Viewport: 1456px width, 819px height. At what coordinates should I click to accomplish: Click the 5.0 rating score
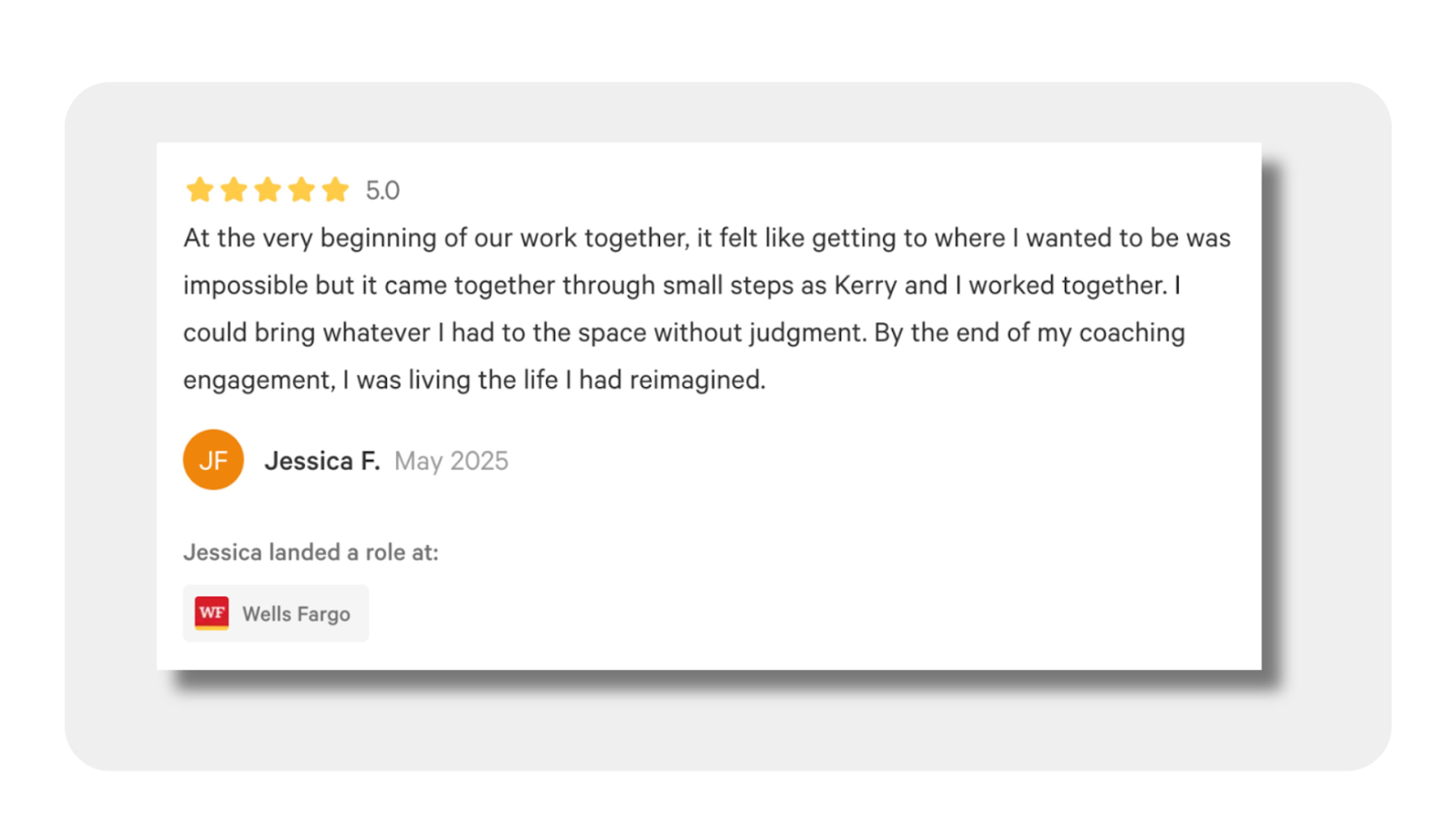tap(383, 190)
